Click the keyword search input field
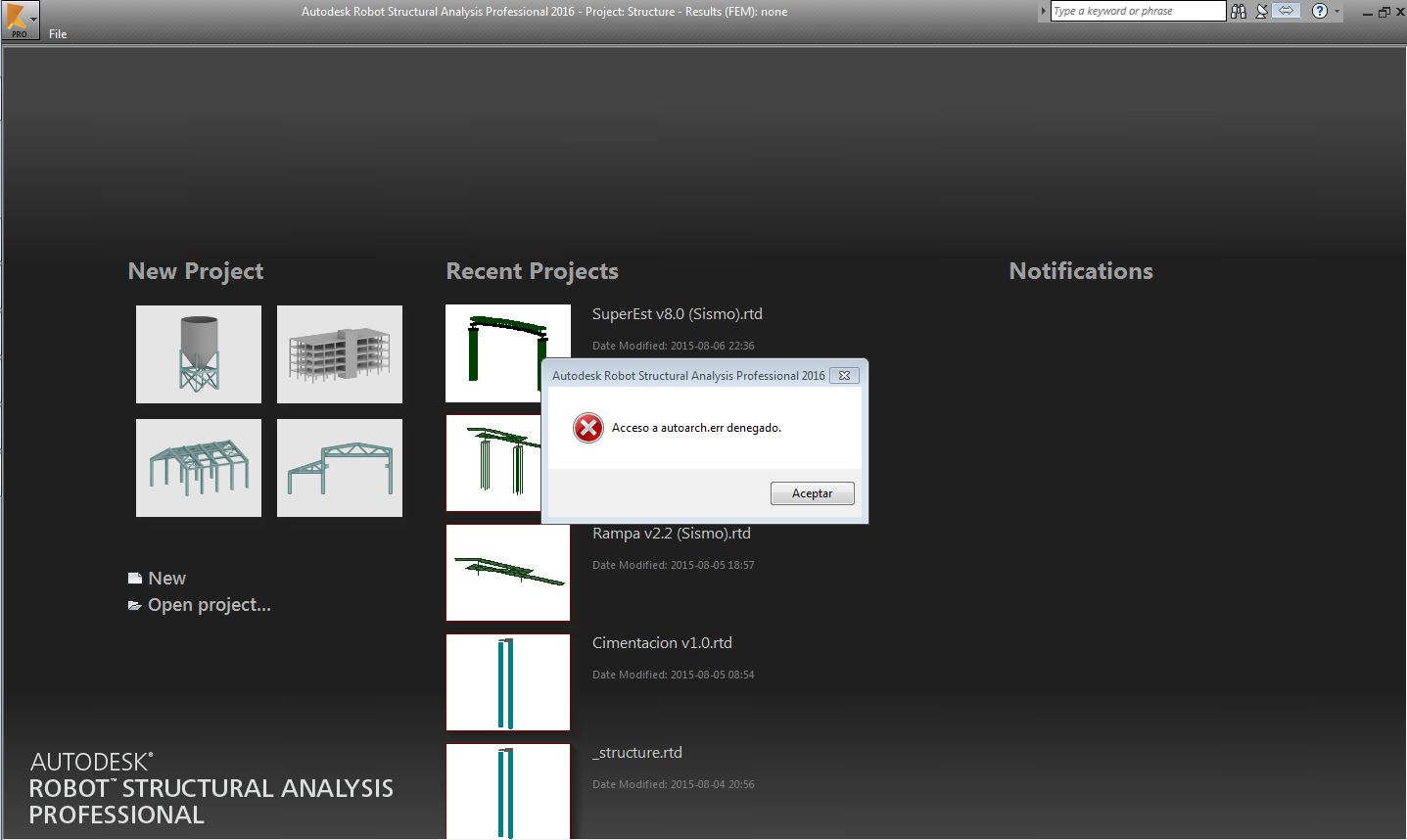 click(1138, 11)
